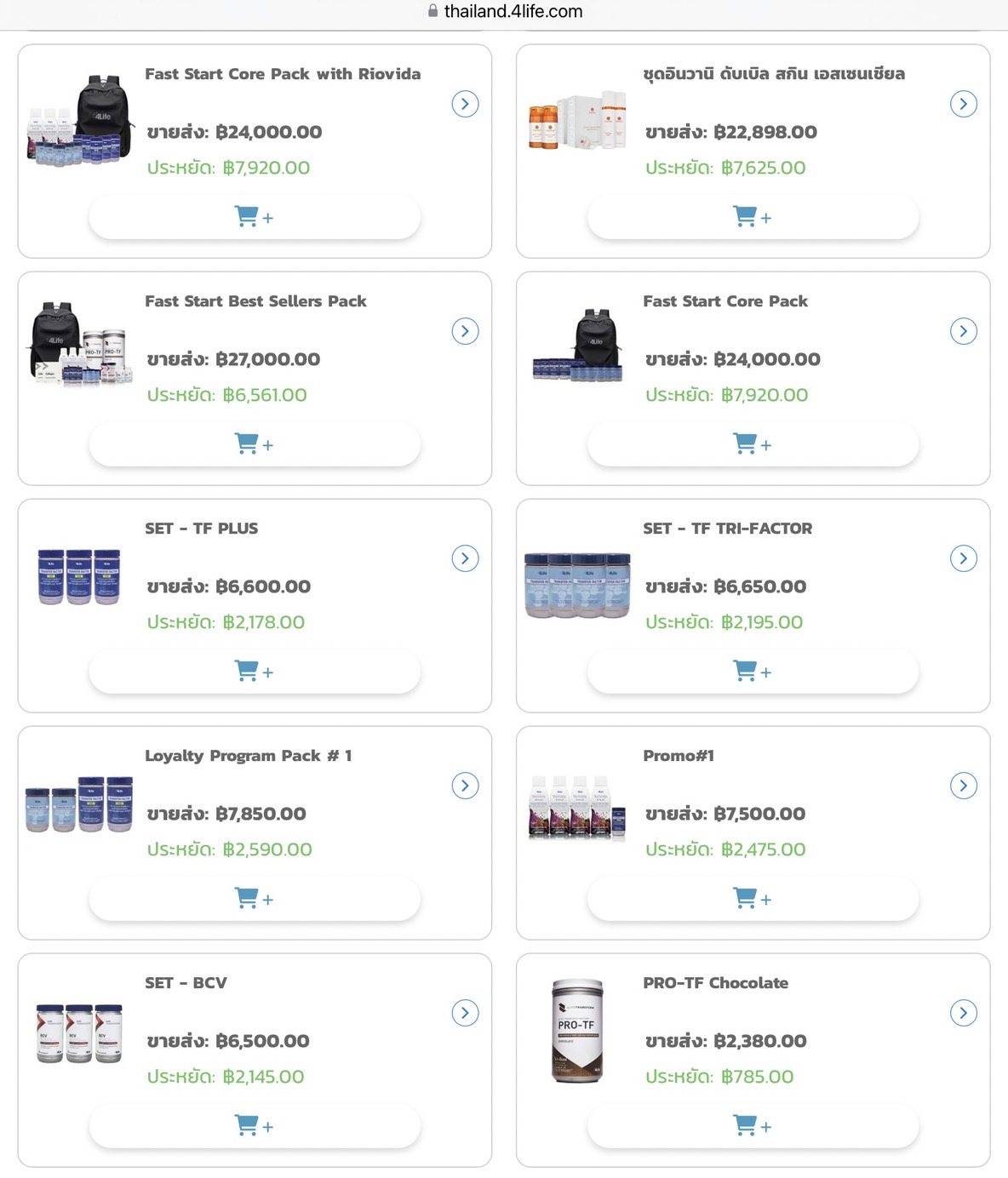The image size is (1008, 1178).
Task: Open details arrow for SET - BCV
Action: [x=465, y=1013]
